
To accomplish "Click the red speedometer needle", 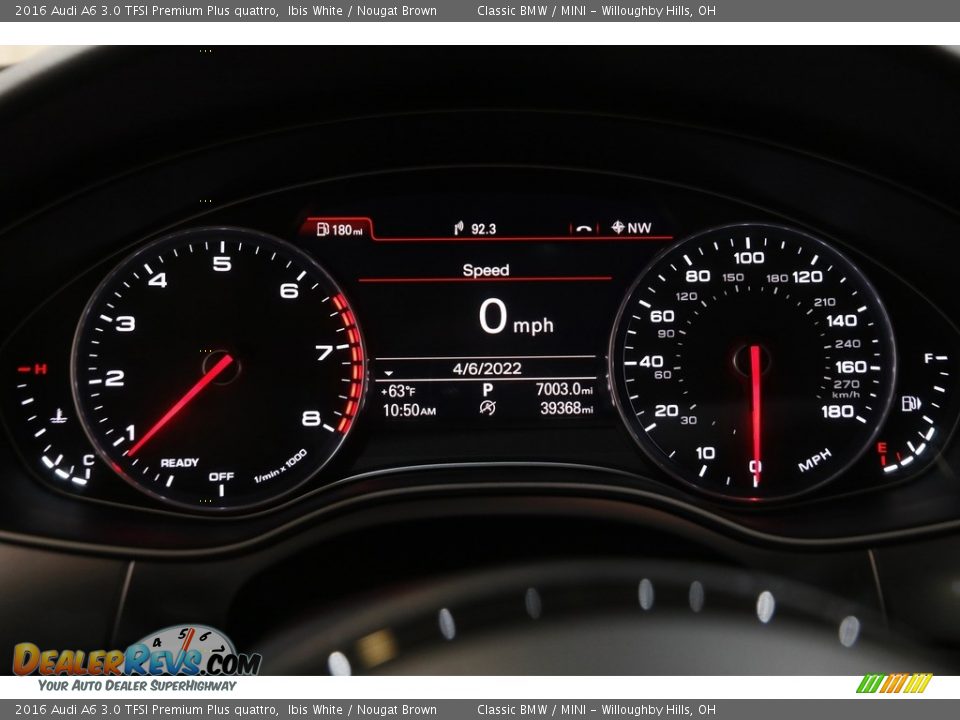I will pyautogui.click(x=756, y=414).
